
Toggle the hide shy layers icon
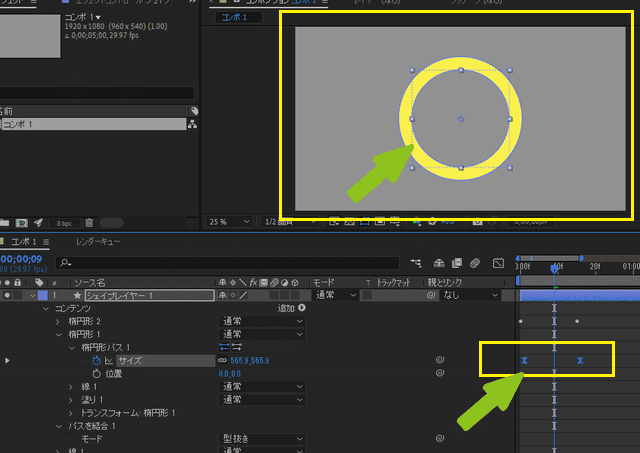coord(439,263)
